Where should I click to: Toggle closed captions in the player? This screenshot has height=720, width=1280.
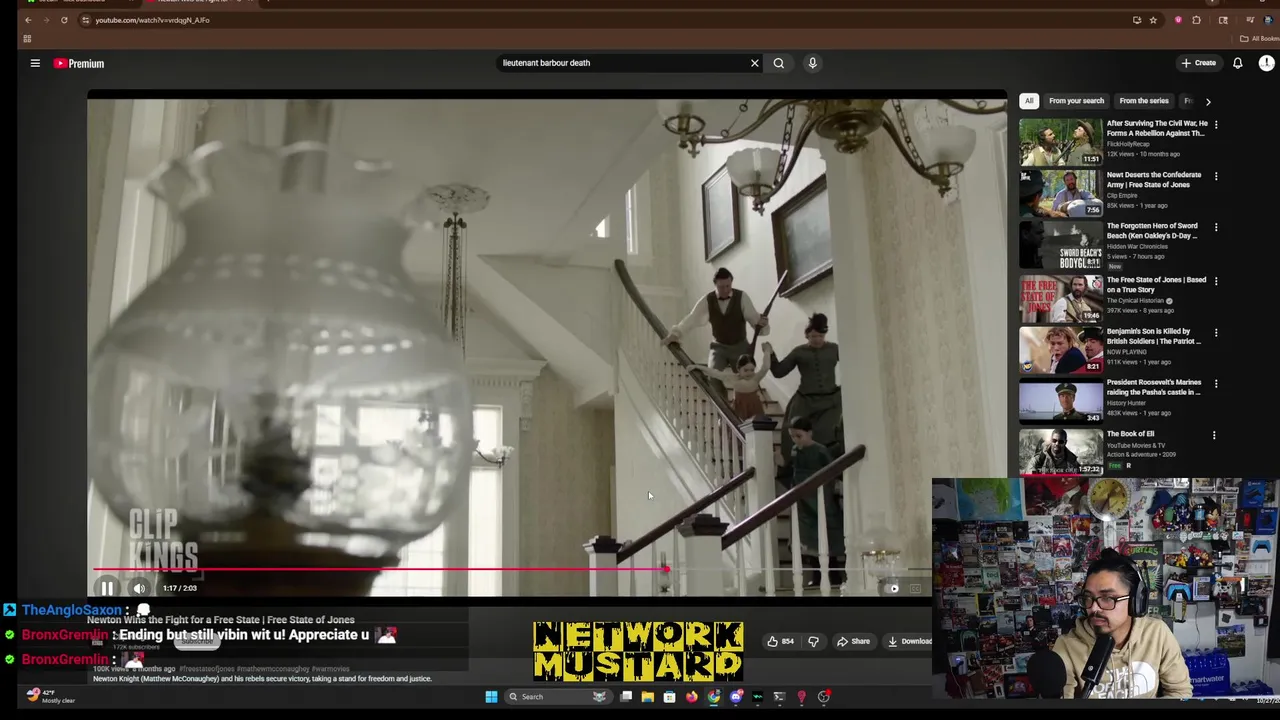[915, 588]
